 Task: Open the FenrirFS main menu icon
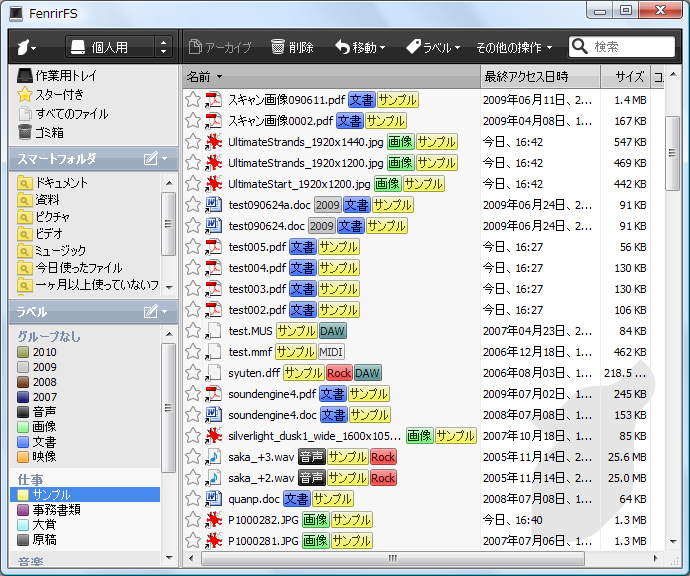pyautogui.click(x=26, y=47)
